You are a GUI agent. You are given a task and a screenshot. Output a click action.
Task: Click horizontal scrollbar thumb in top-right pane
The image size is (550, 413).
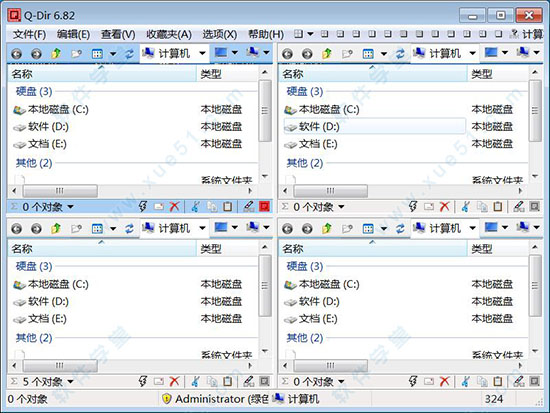330,191
